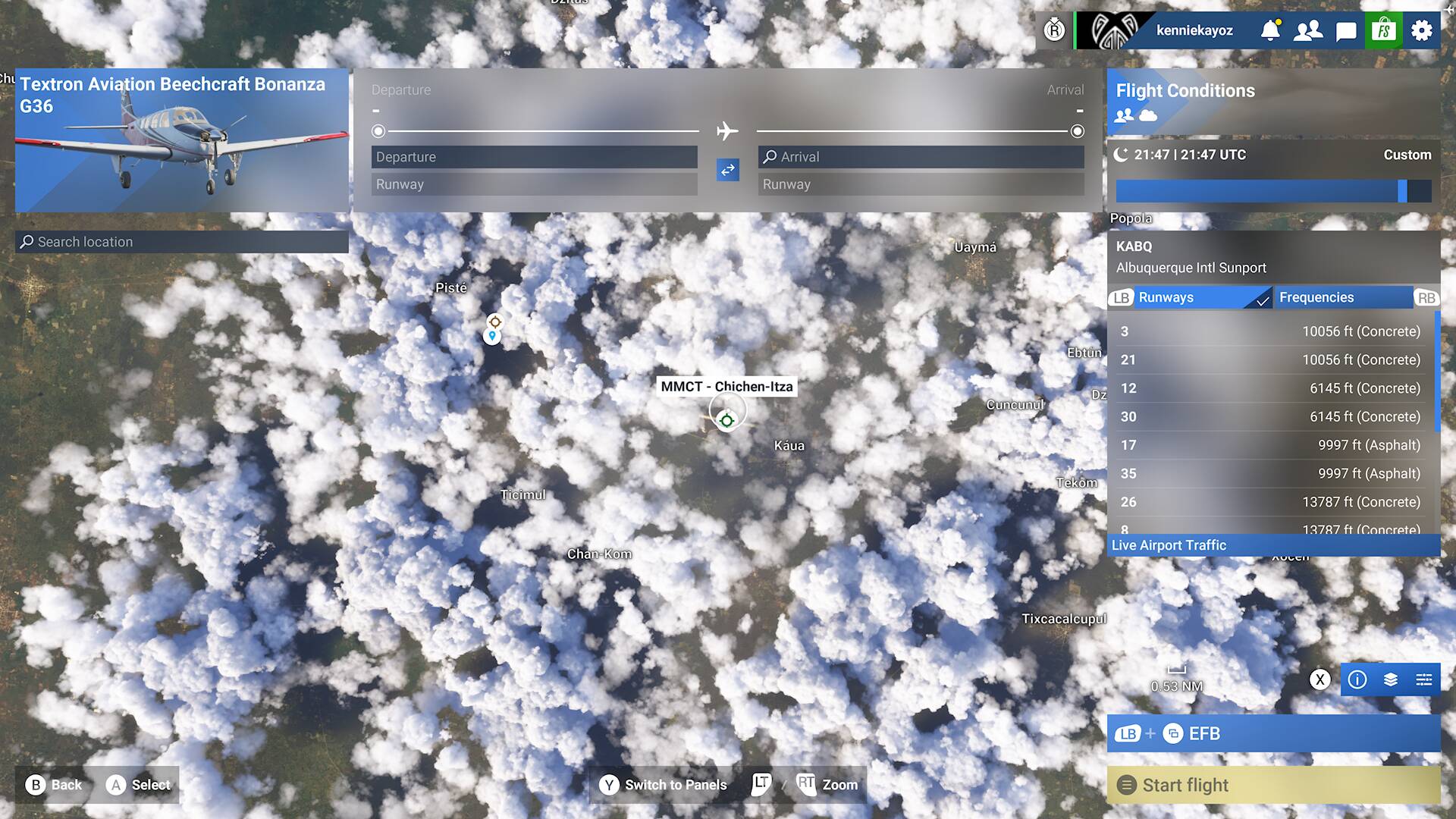Click the Select button

[x=139, y=785]
